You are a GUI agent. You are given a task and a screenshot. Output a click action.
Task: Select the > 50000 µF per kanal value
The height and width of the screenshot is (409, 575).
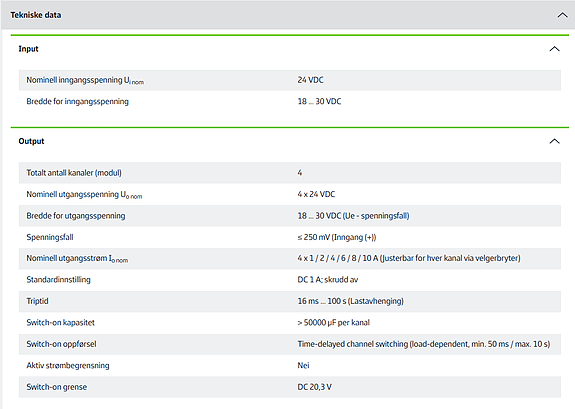tap(333, 323)
